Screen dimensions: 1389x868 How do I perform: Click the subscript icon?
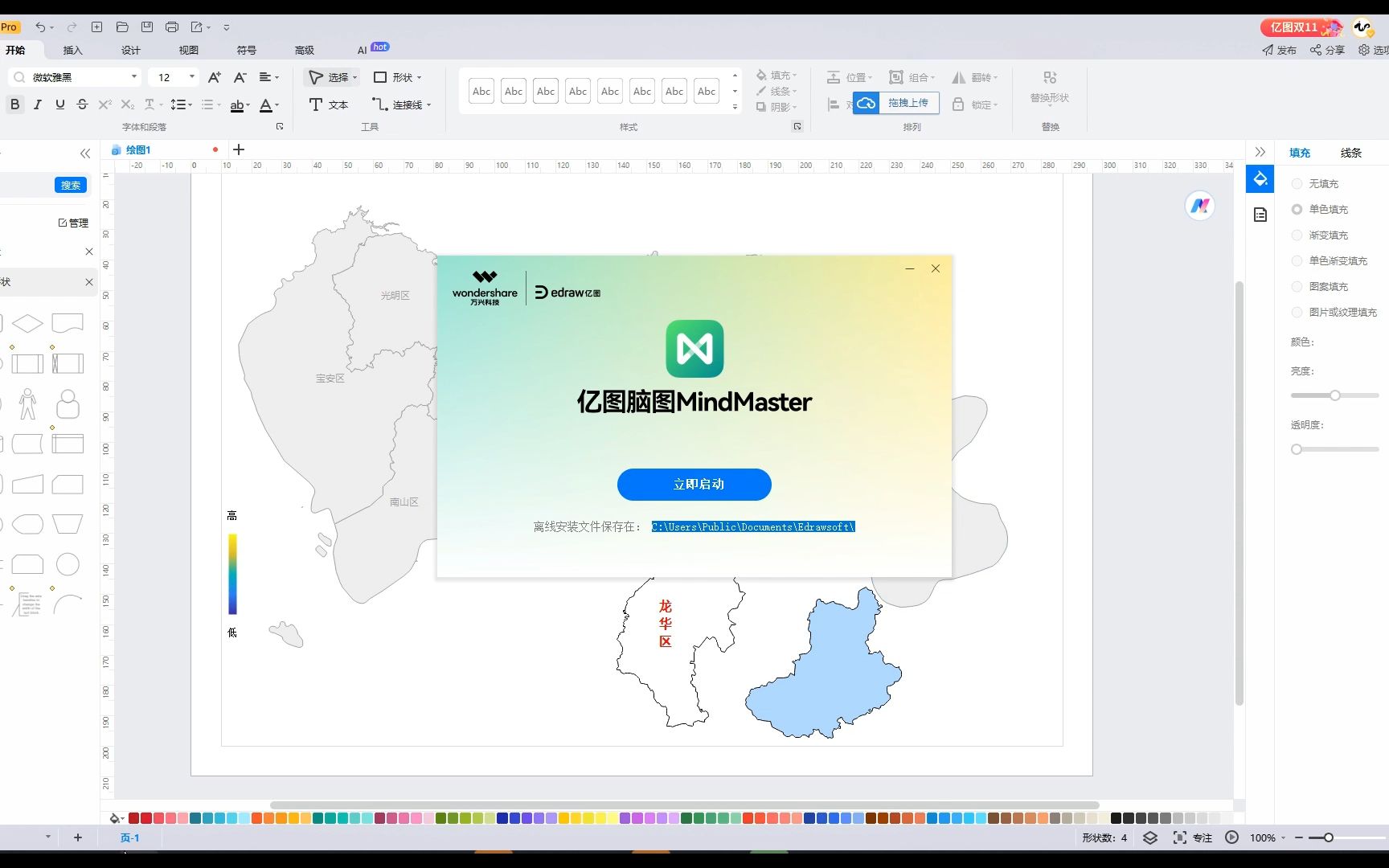pyautogui.click(x=127, y=104)
